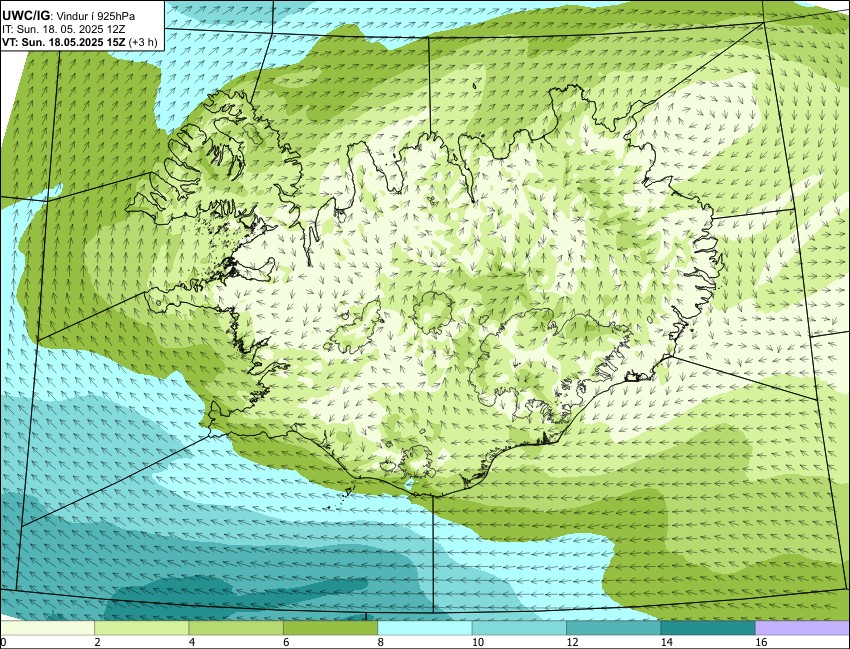Click the legend value label '12'
The image size is (850, 649).
click(572, 642)
